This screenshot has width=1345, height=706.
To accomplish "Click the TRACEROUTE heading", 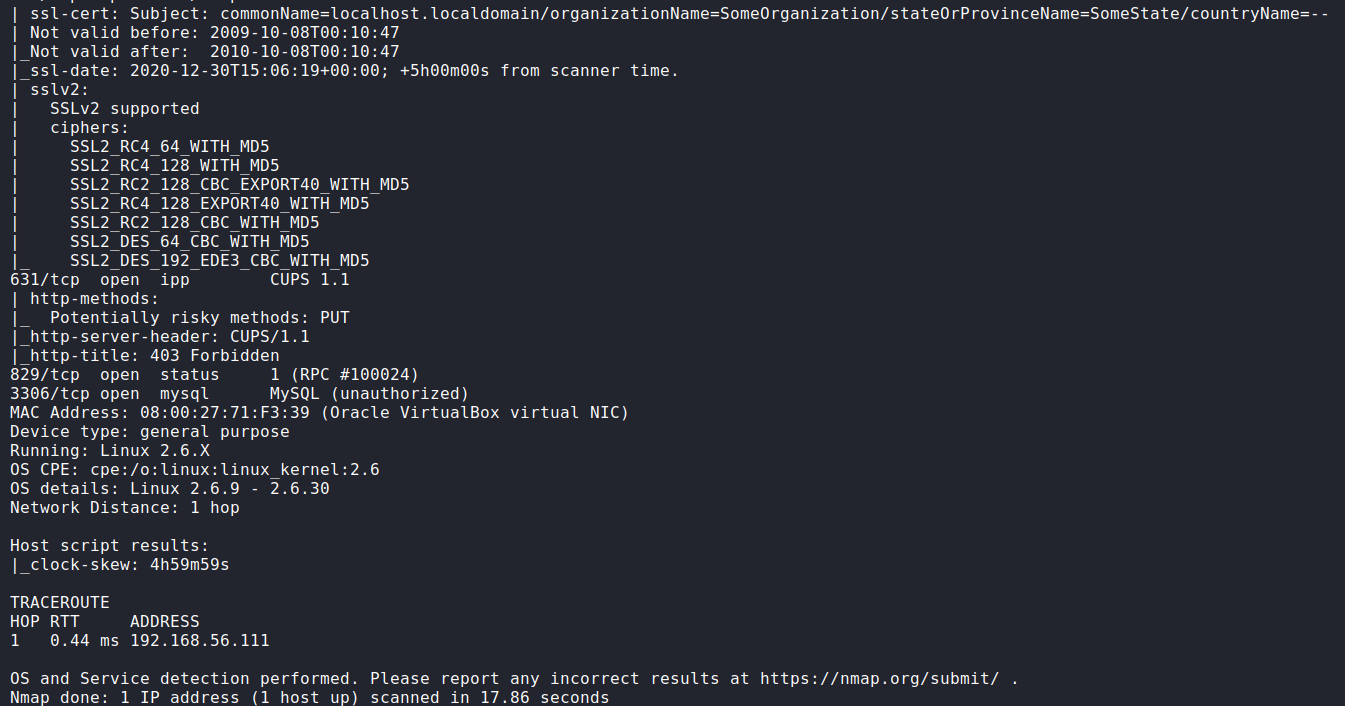I will (60, 603).
